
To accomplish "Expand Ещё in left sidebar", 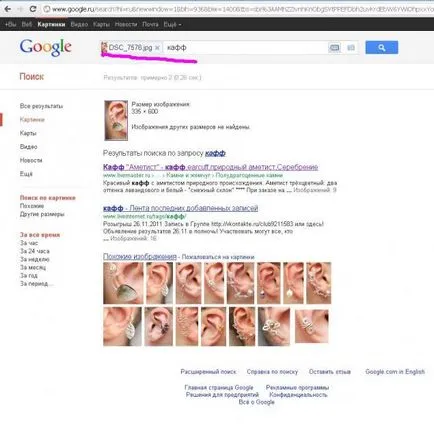I will 26,174.
